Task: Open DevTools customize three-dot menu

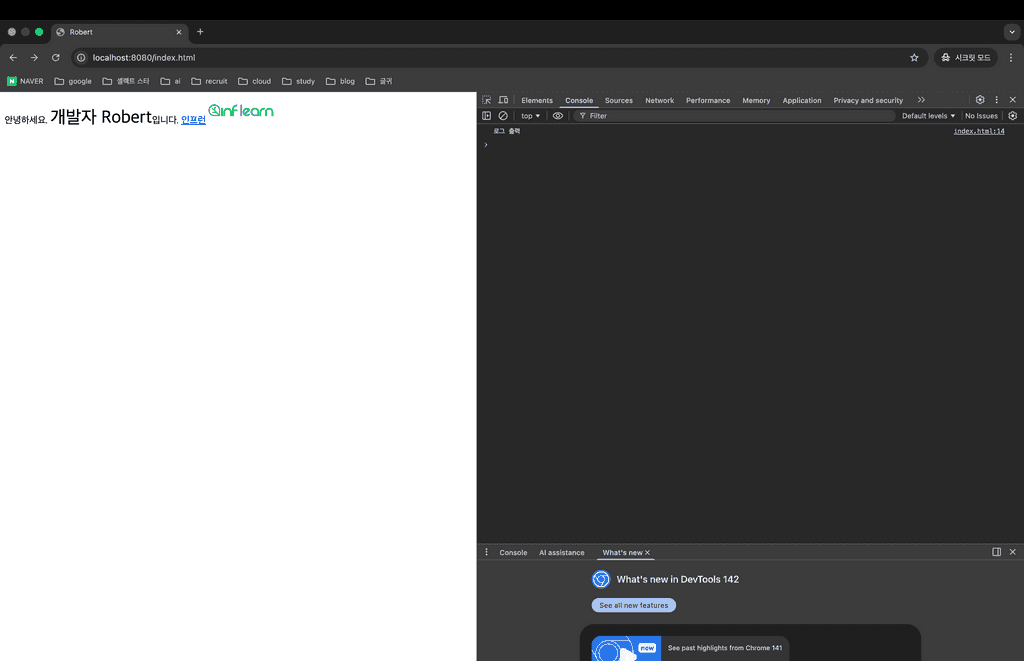Action: pos(996,100)
